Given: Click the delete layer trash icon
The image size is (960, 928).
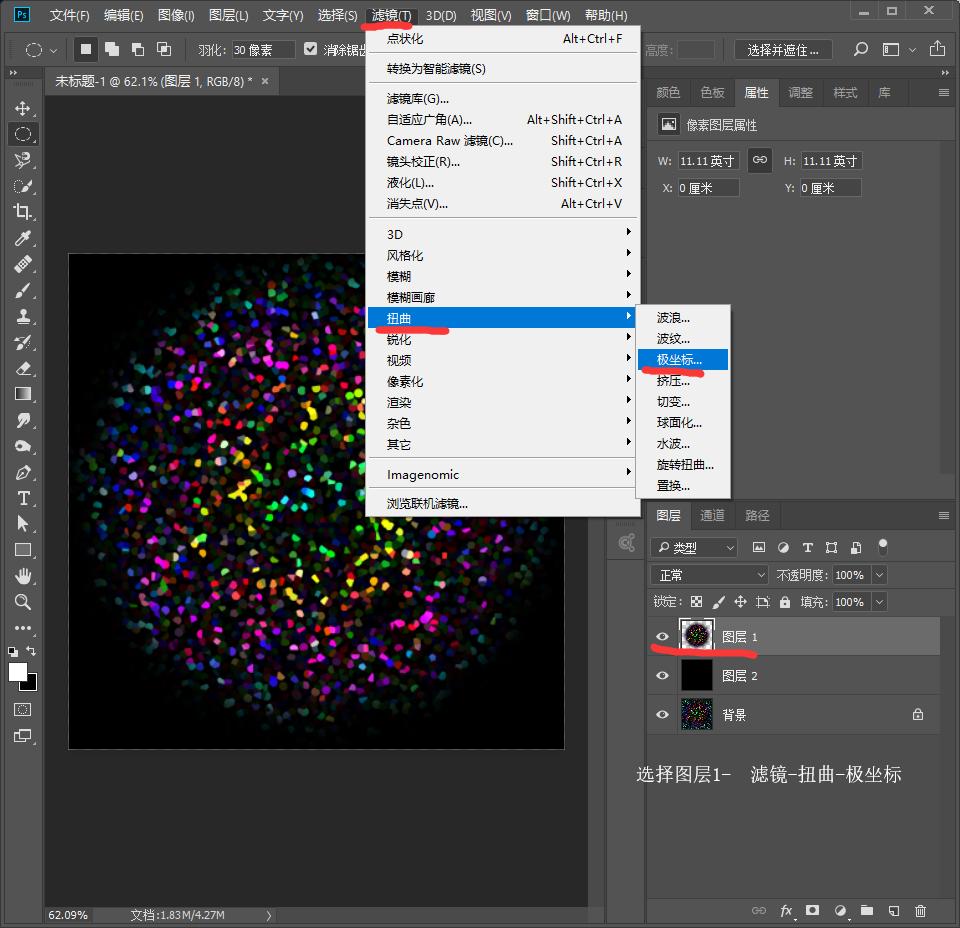Looking at the screenshot, I should (x=920, y=911).
